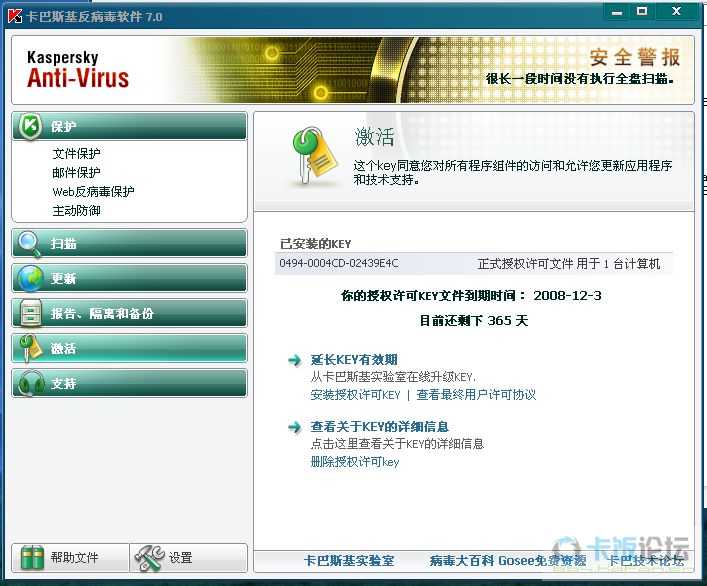Open 帮助文件 button
Viewport: 707px width, 586px height.
tap(70, 558)
